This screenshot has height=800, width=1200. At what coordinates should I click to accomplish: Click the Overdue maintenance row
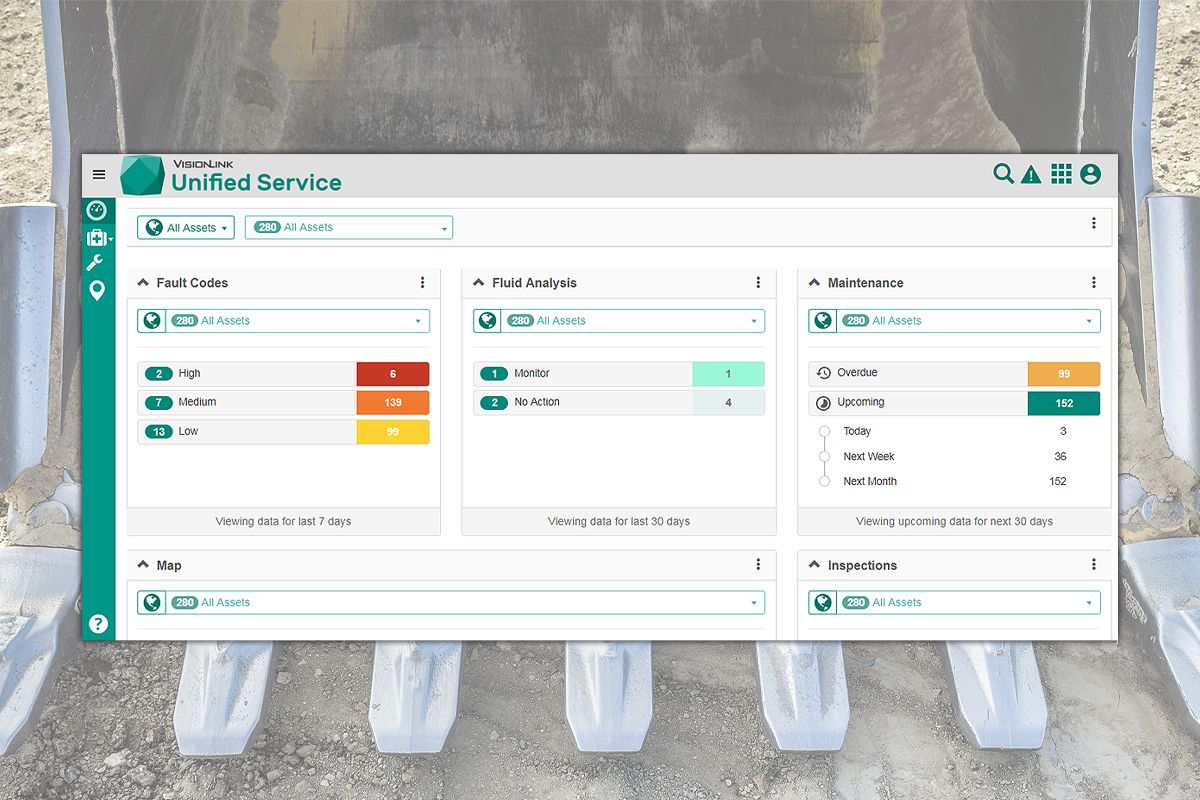click(917, 373)
